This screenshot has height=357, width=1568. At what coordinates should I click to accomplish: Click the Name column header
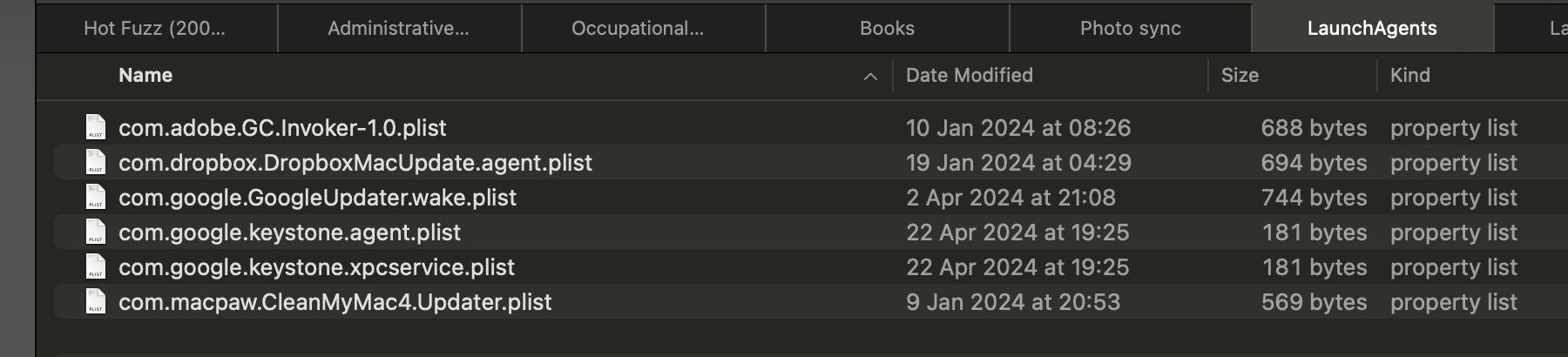(145, 76)
